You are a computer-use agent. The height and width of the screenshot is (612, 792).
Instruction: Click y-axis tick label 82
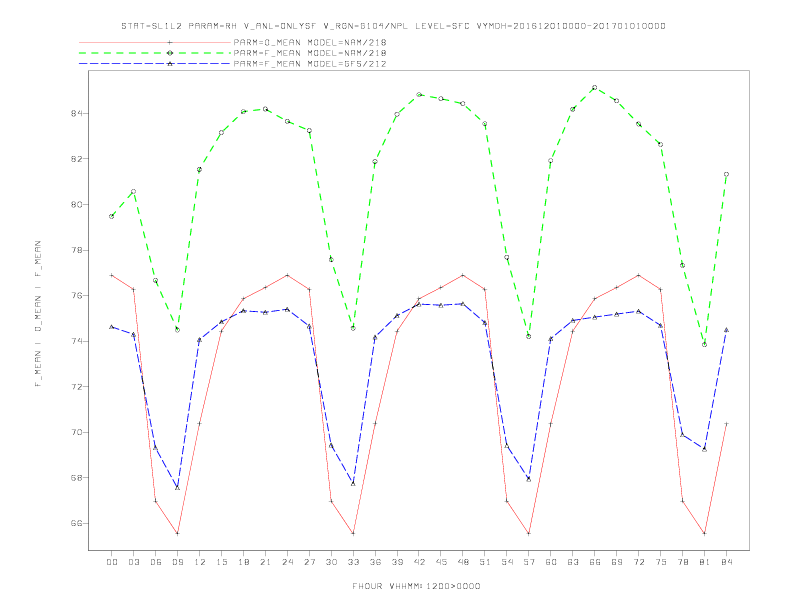(77, 159)
